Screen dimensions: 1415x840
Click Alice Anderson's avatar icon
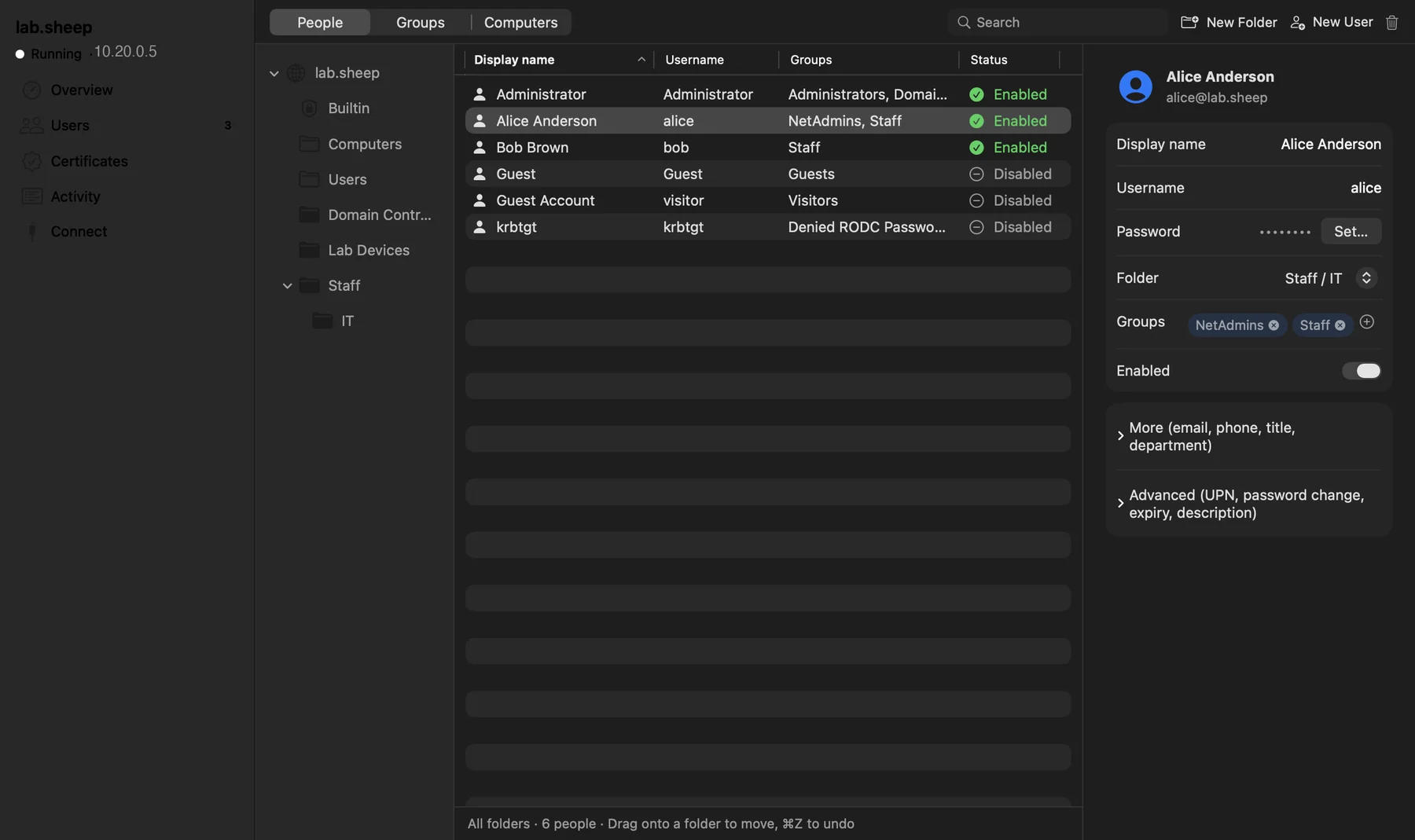1135,86
